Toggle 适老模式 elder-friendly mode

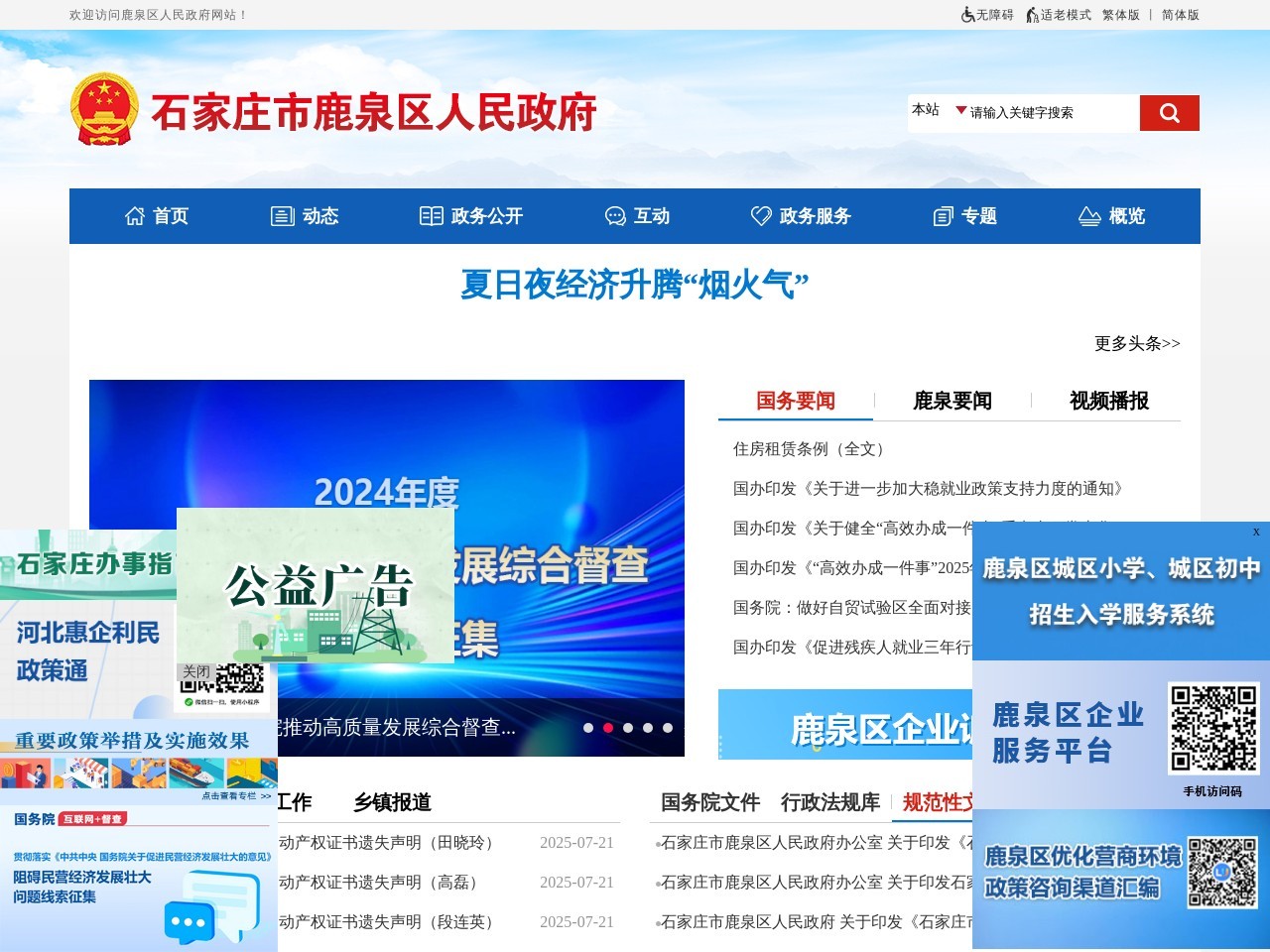[1059, 15]
